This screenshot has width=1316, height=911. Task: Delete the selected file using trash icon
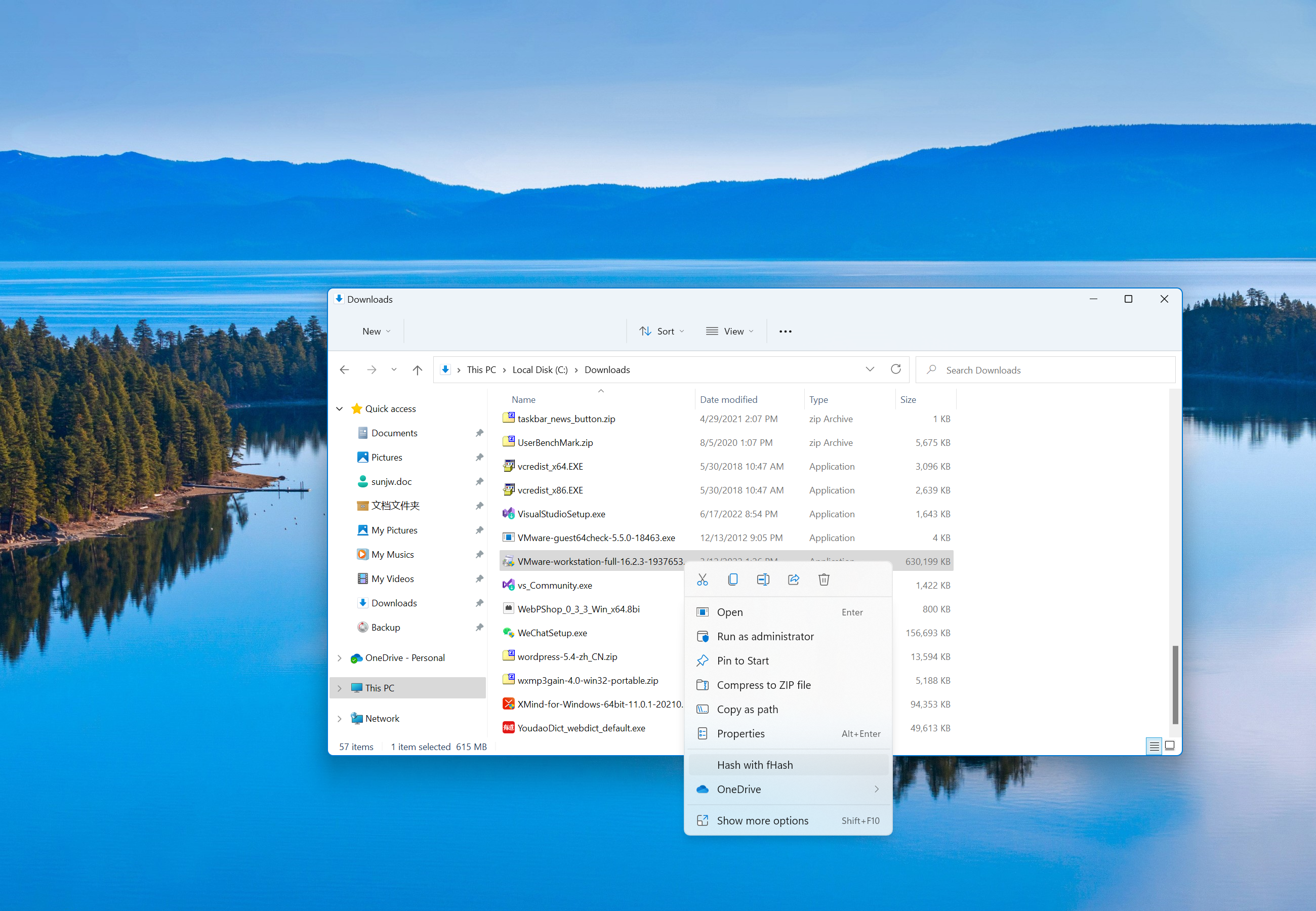pyautogui.click(x=824, y=579)
